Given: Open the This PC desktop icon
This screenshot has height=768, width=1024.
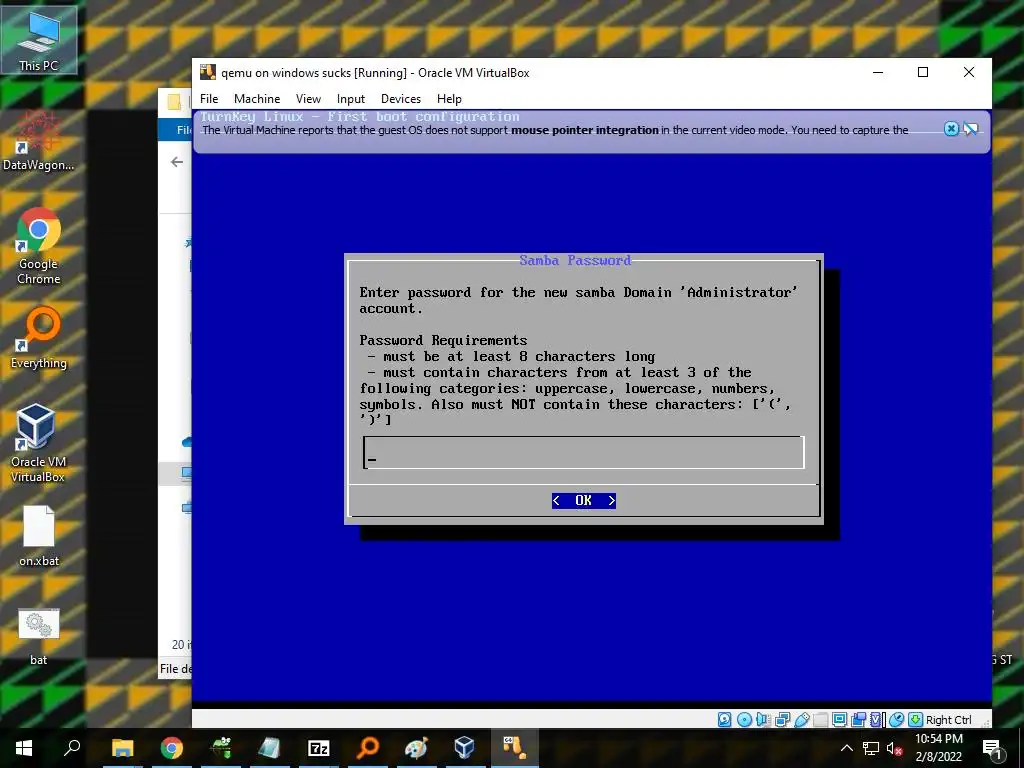Looking at the screenshot, I should [x=39, y=40].
